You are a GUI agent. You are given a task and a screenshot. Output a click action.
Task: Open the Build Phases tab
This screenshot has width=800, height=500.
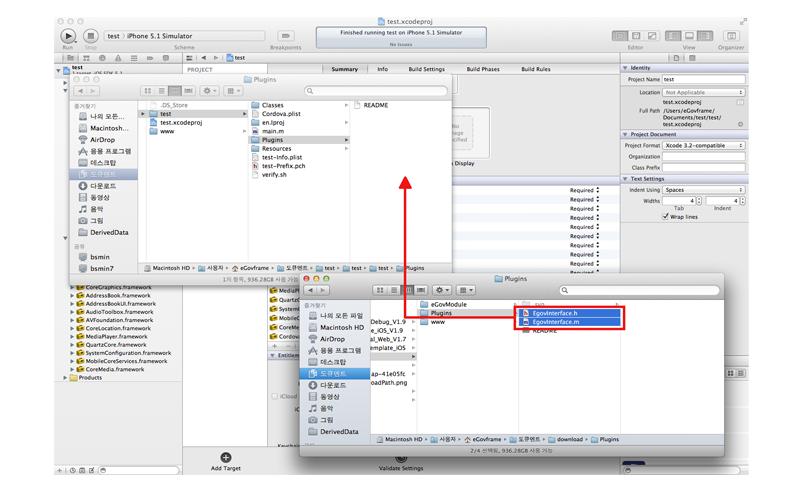483,70
